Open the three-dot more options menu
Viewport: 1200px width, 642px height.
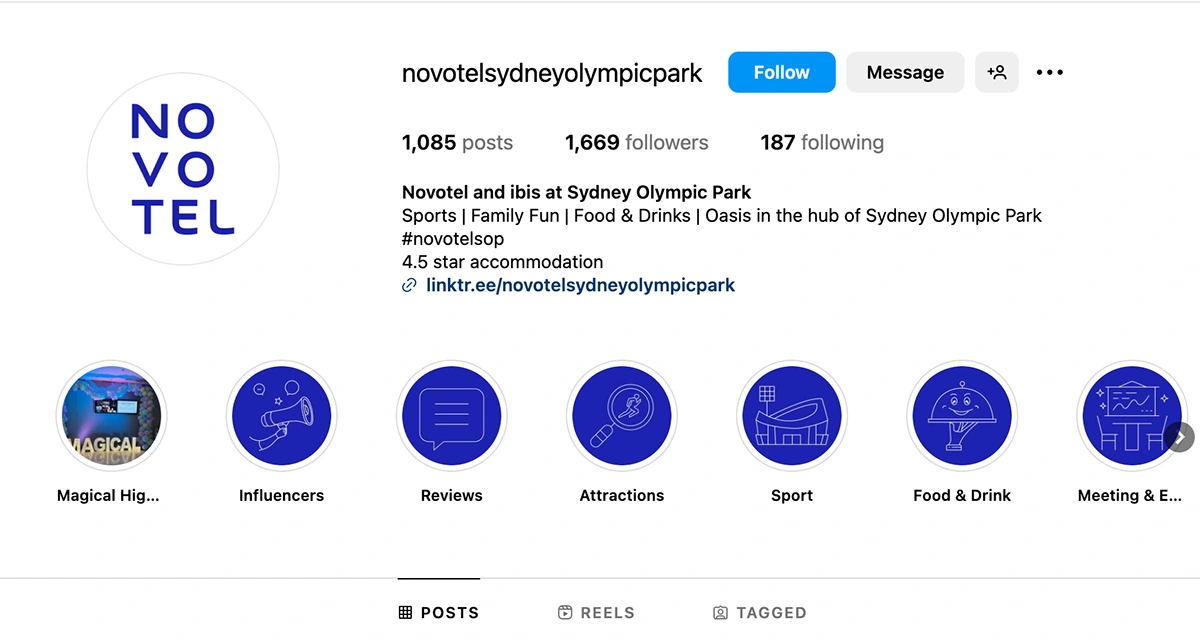[1050, 73]
